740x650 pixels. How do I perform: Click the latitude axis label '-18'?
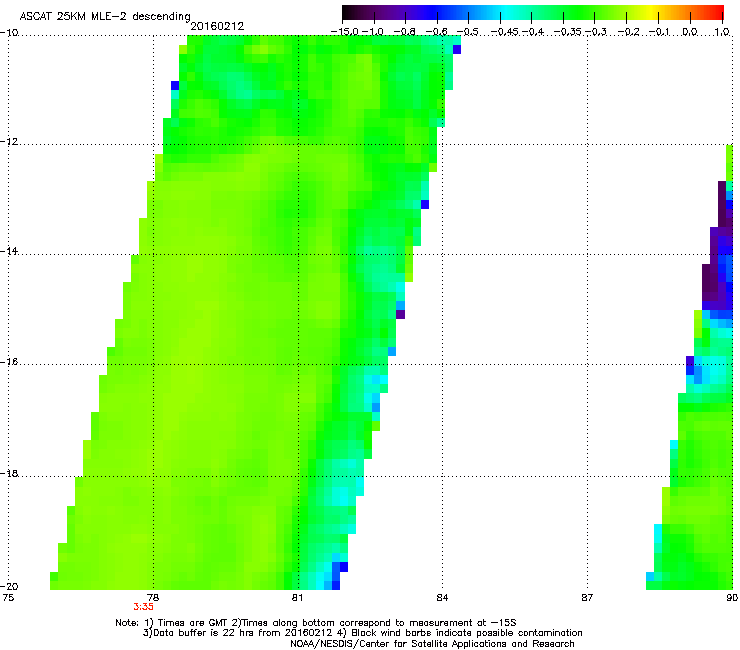[x=9, y=473]
